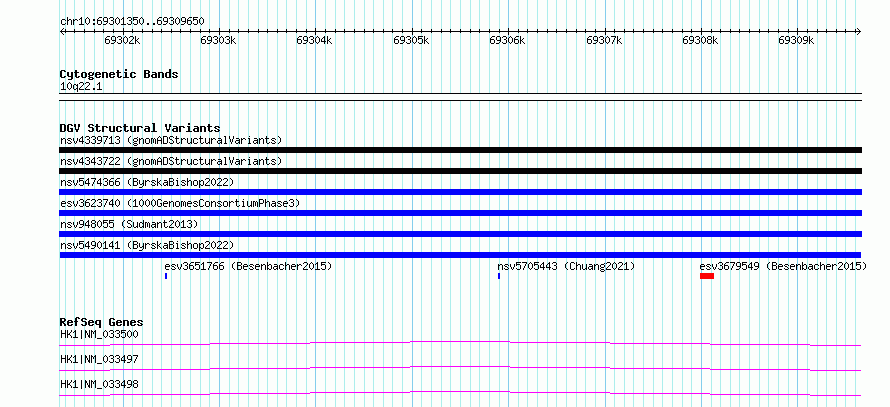Open variant esv3651766 Besenbacher2015 label
890x407 pixels.
pyautogui.click(x=248, y=266)
